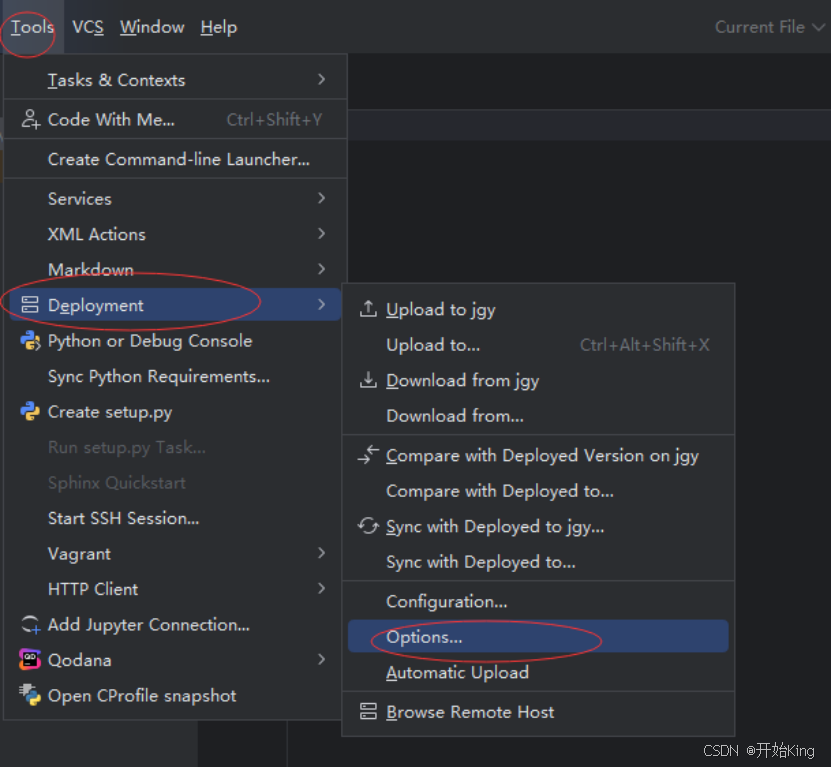The image size is (831, 767).
Task: Open deployment Configuration...
Action: pyautogui.click(x=538, y=602)
